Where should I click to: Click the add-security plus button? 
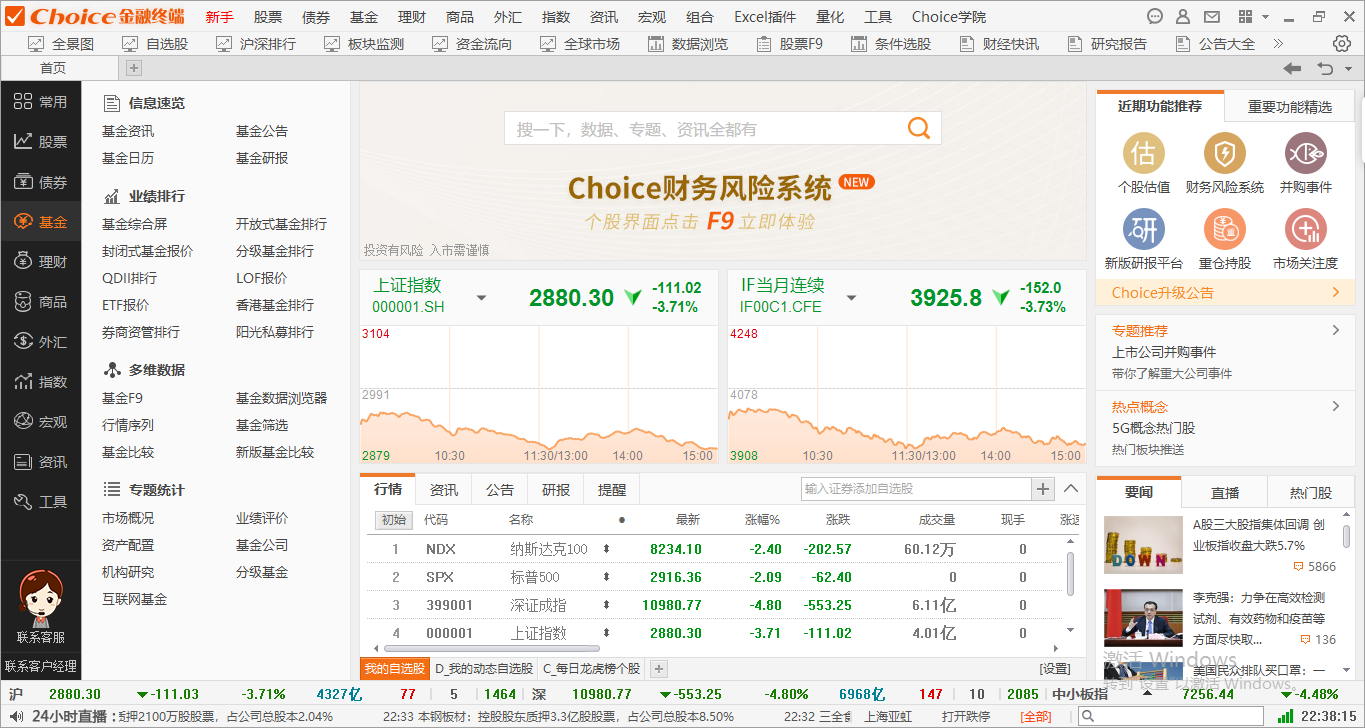click(x=1043, y=489)
